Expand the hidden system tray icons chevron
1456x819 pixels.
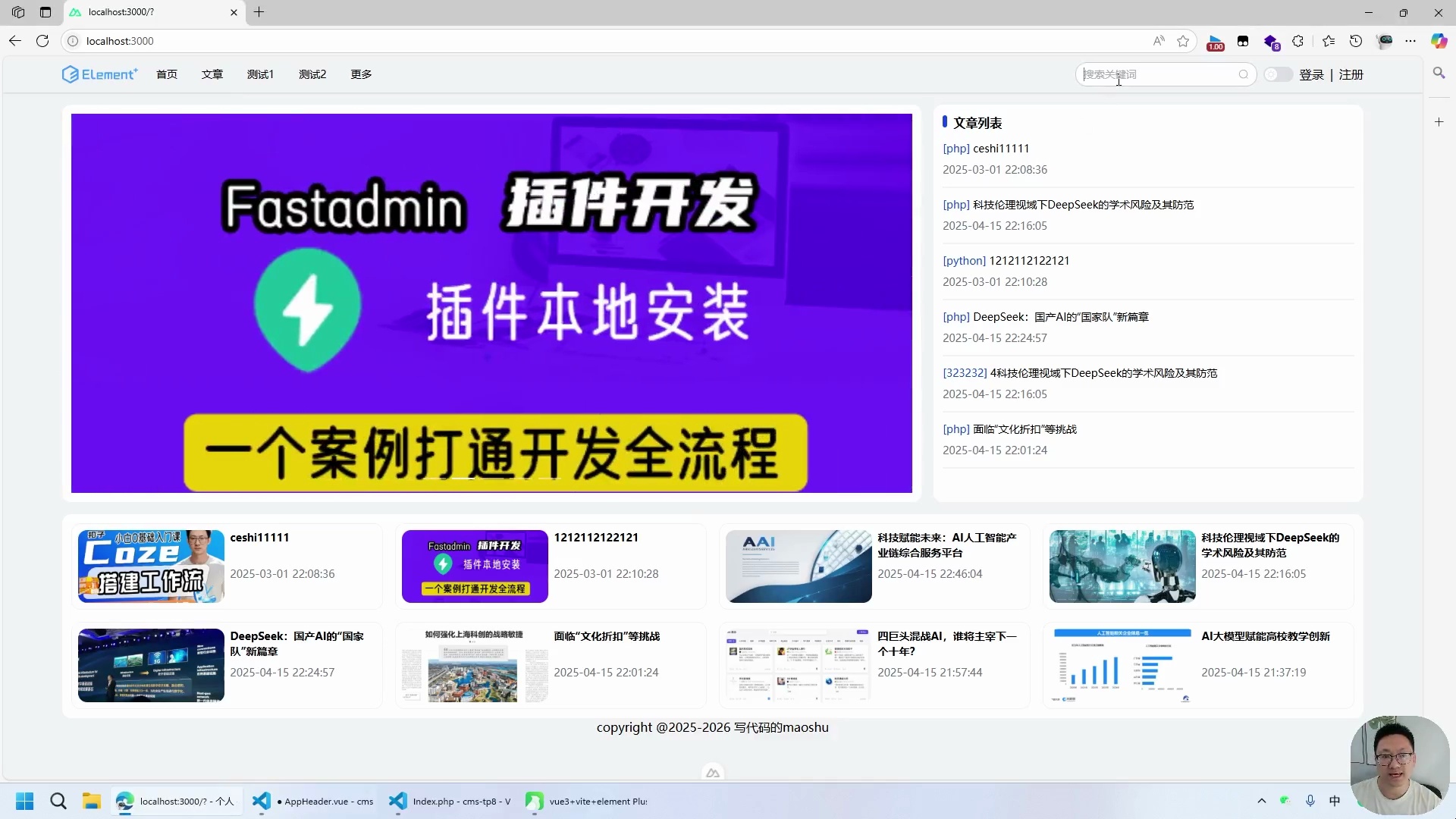tap(1262, 801)
